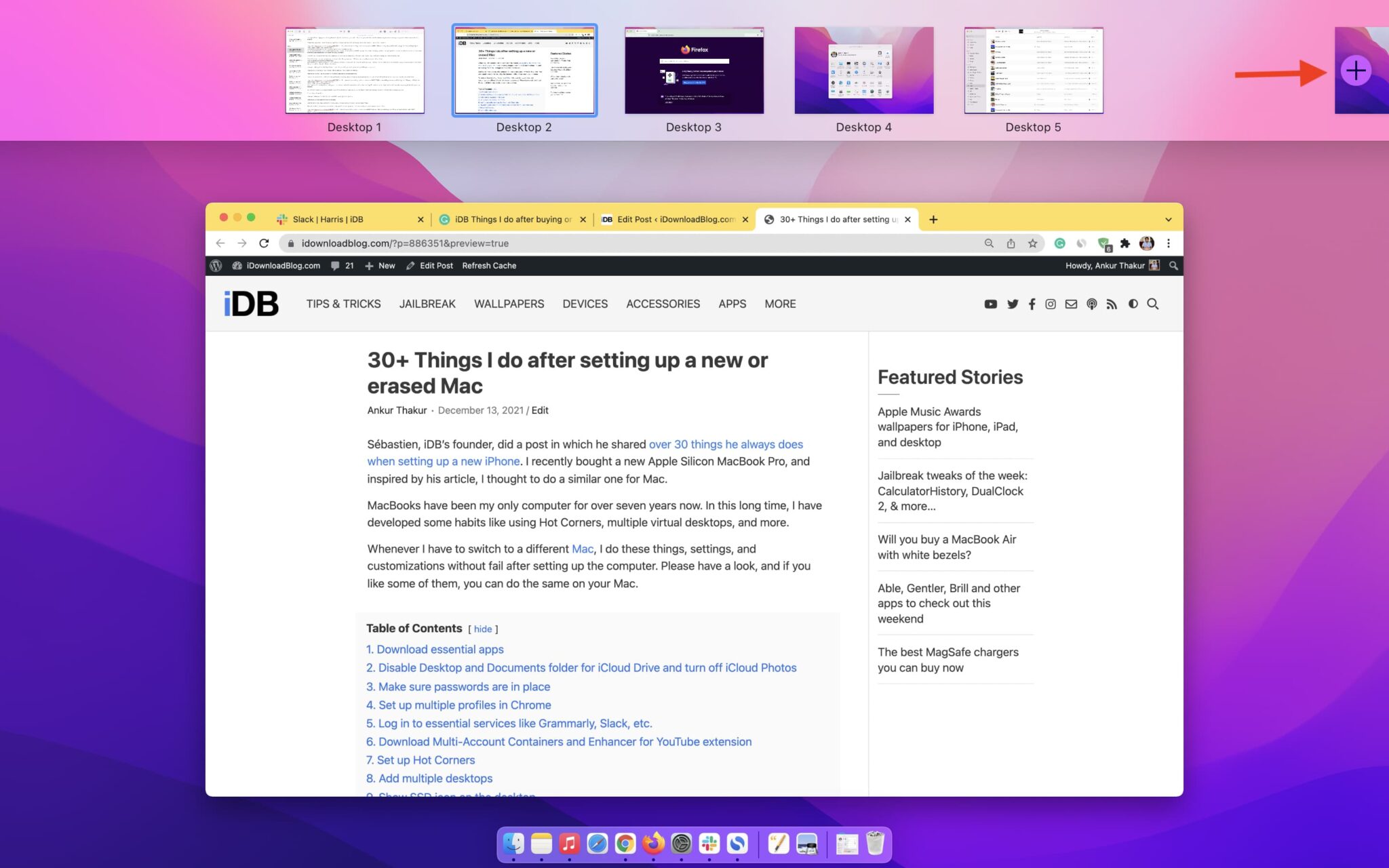
Task: Click the RSS feed icon in site header
Action: [x=1111, y=304]
